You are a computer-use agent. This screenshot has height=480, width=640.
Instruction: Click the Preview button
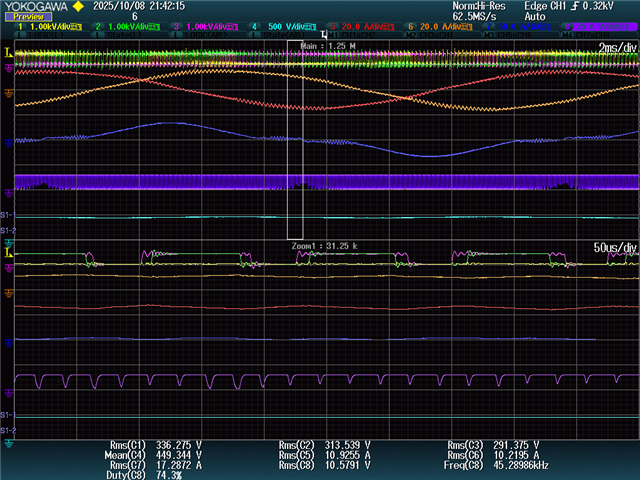click(28, 17)
